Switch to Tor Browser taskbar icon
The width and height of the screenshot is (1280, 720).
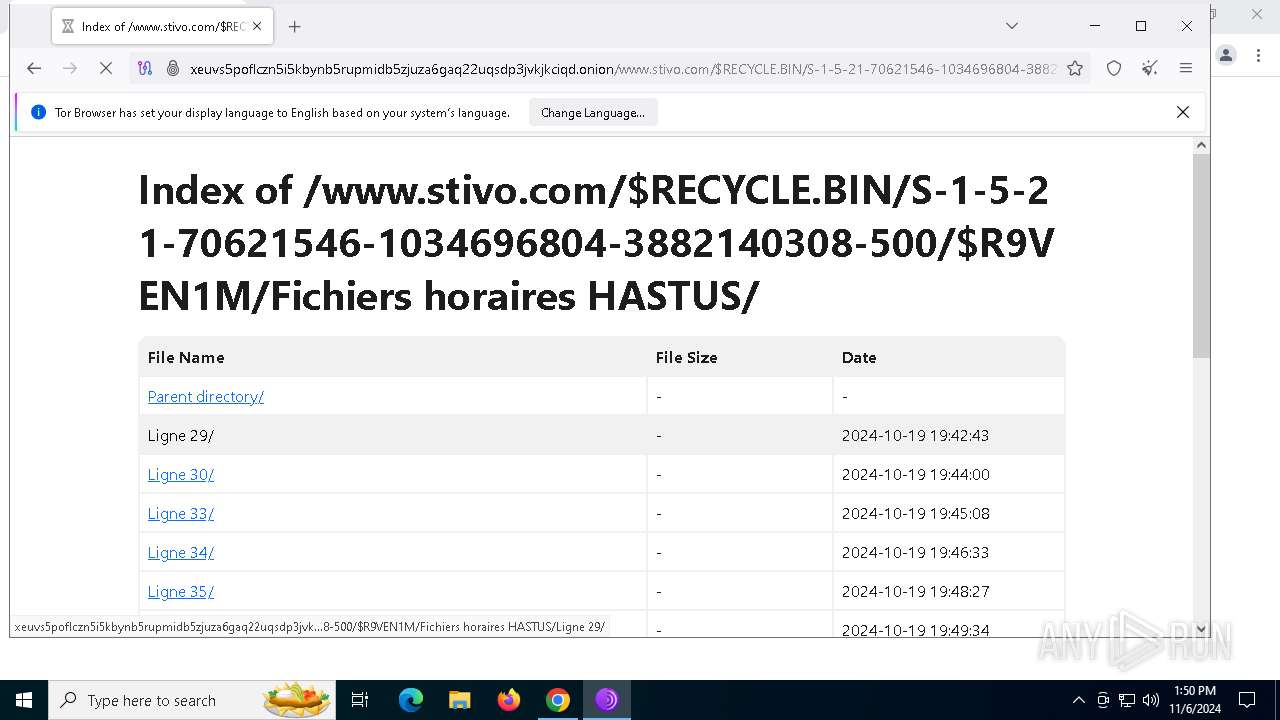[607, 700]
